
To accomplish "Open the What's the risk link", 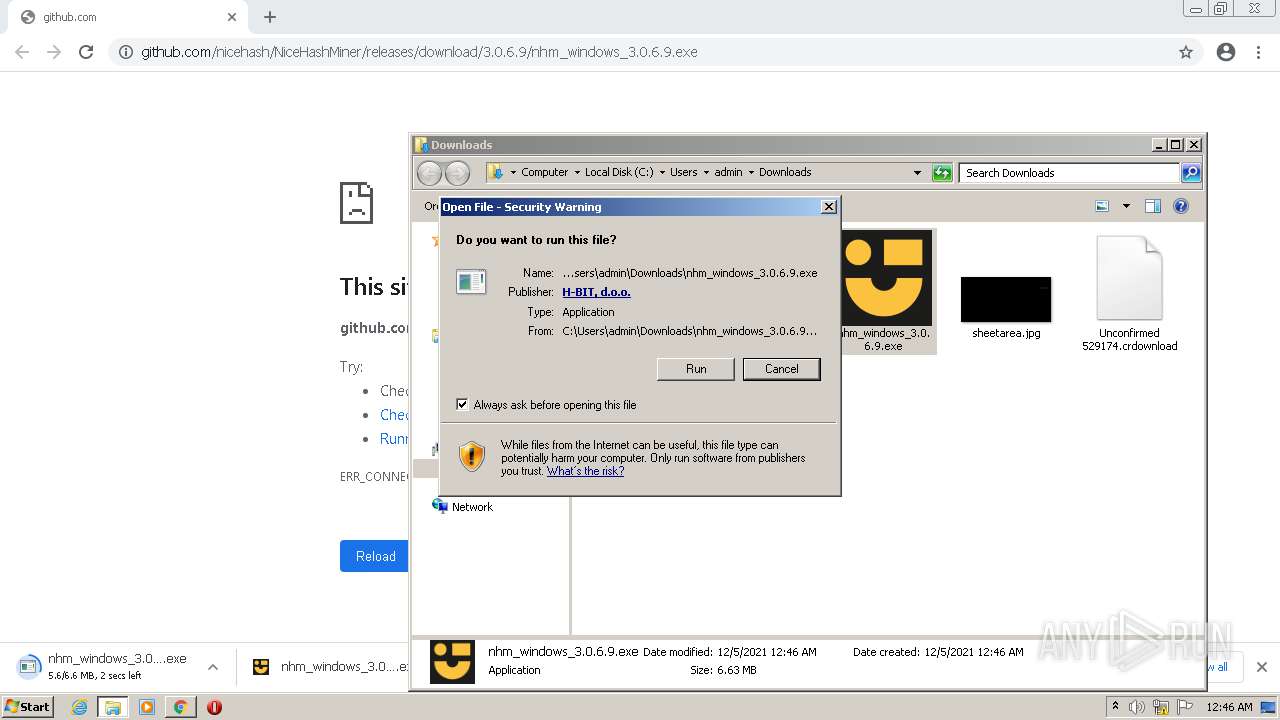I will pos(585,471).
